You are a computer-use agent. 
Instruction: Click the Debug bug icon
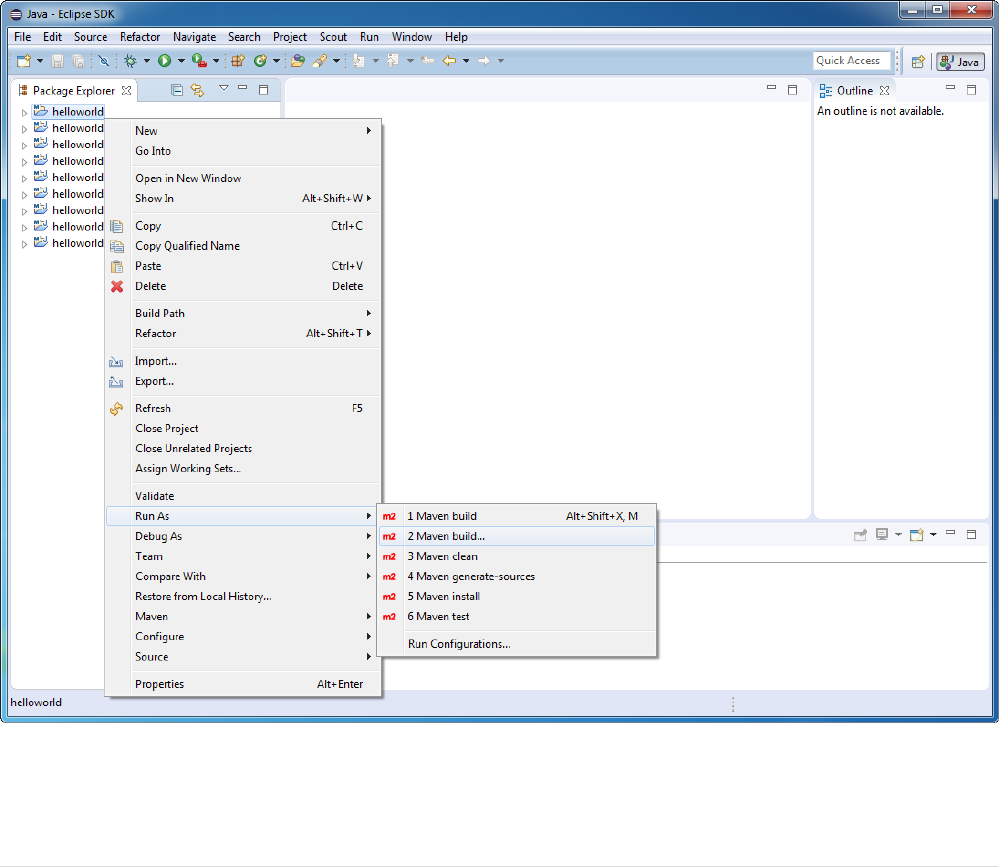(x=131, y=61)
